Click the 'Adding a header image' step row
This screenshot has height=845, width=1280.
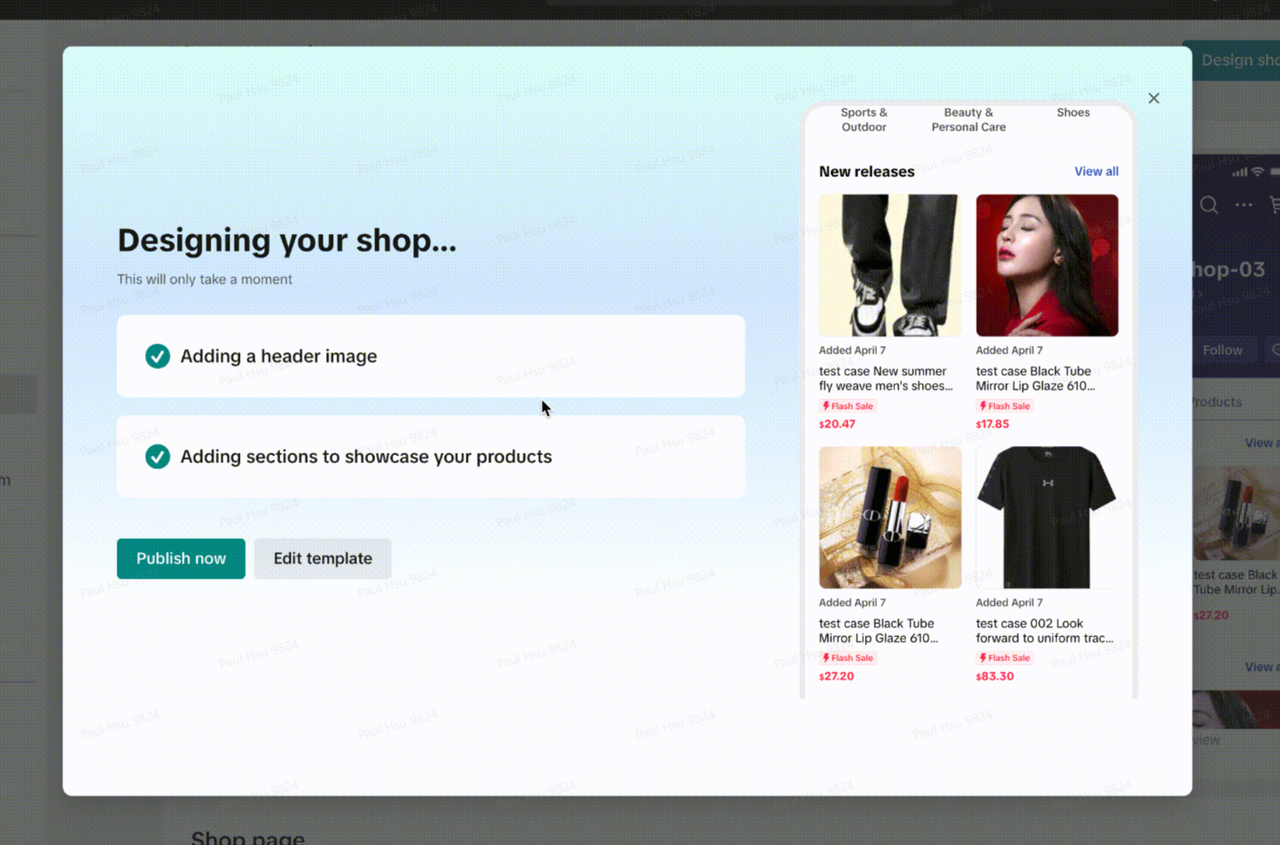pyautogui.click(x=431, y=356)
